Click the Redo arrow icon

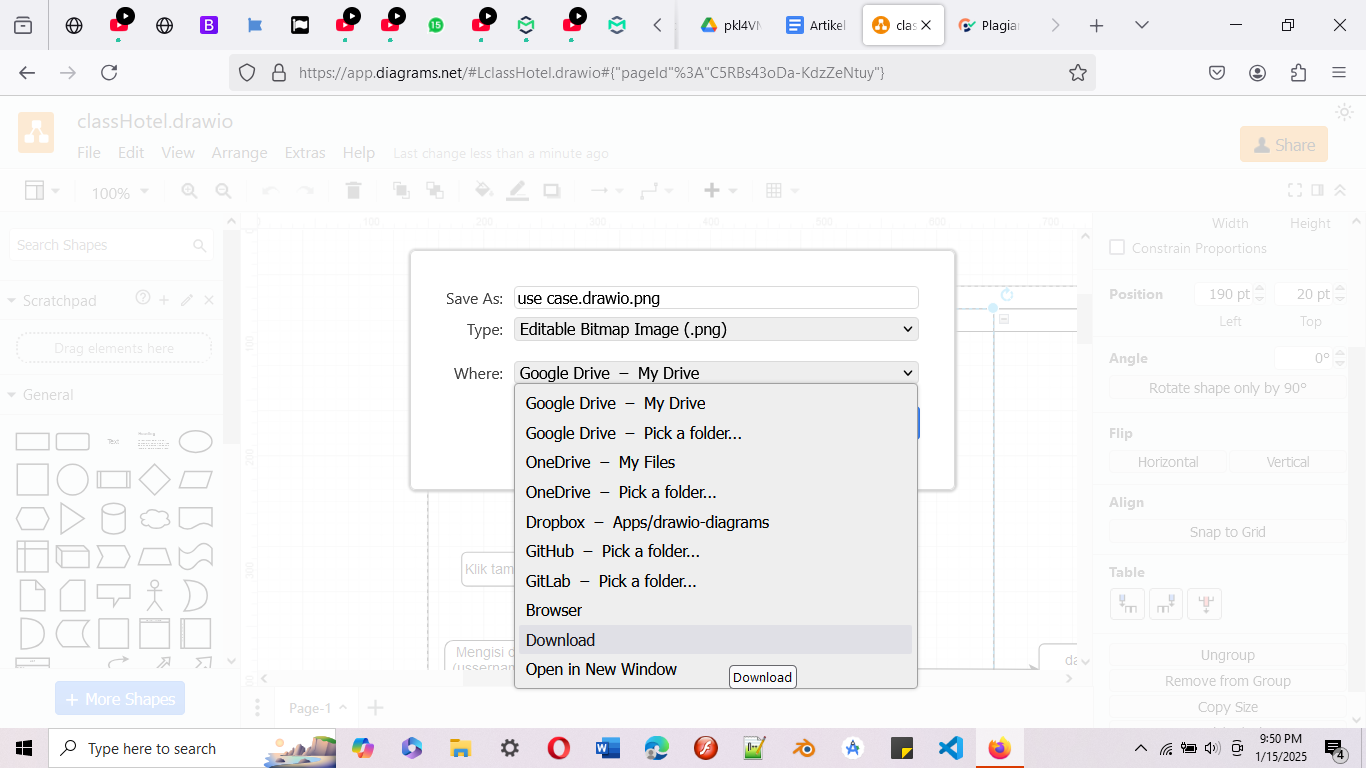(305, 190)
